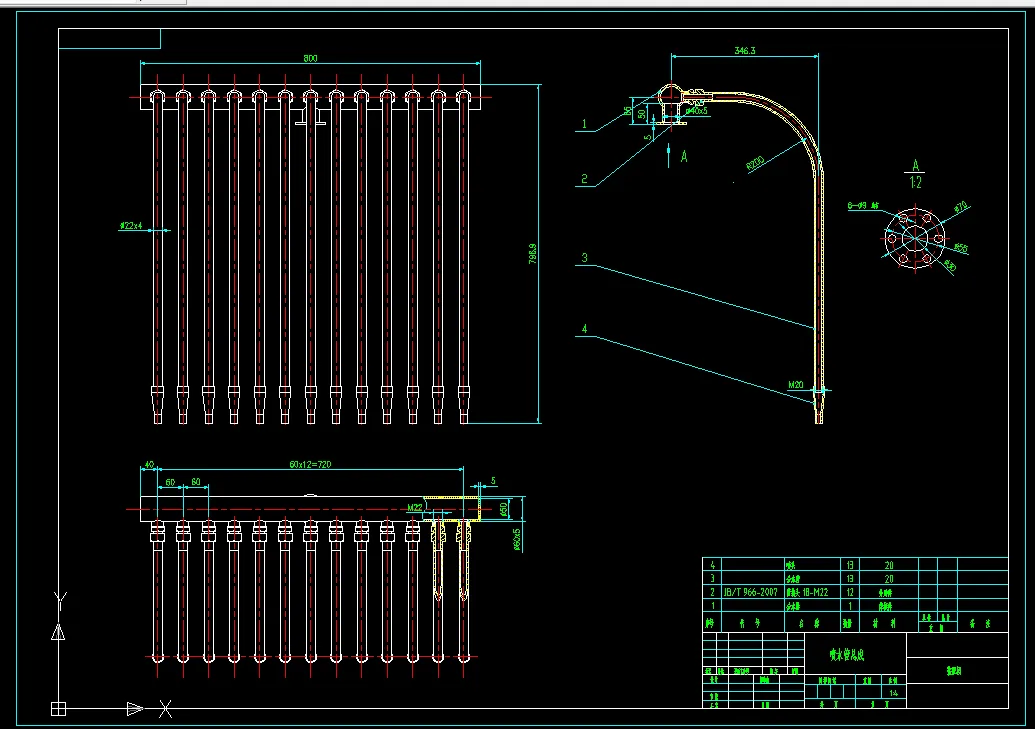Select the flange section view circle
The width and height of the screenshot is (1035, 729).
point(915,237)
